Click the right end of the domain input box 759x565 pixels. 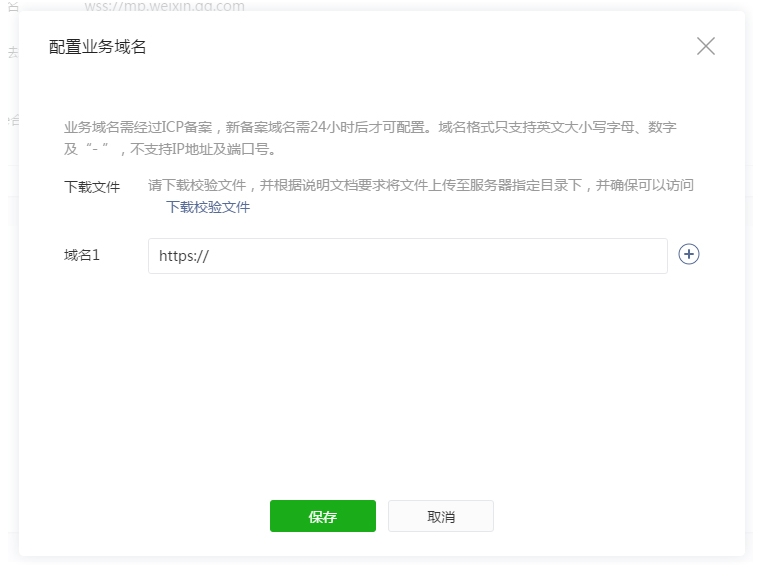[650, 256]
